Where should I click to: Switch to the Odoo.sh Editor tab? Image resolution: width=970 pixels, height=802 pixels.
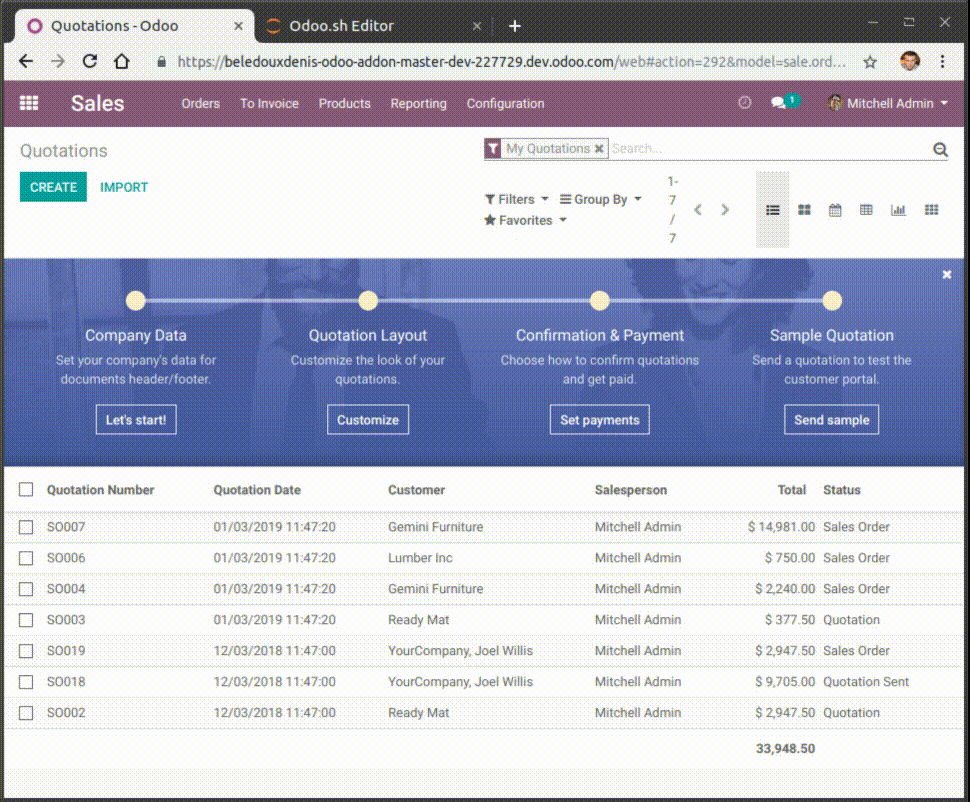click(x=341, y=26)
